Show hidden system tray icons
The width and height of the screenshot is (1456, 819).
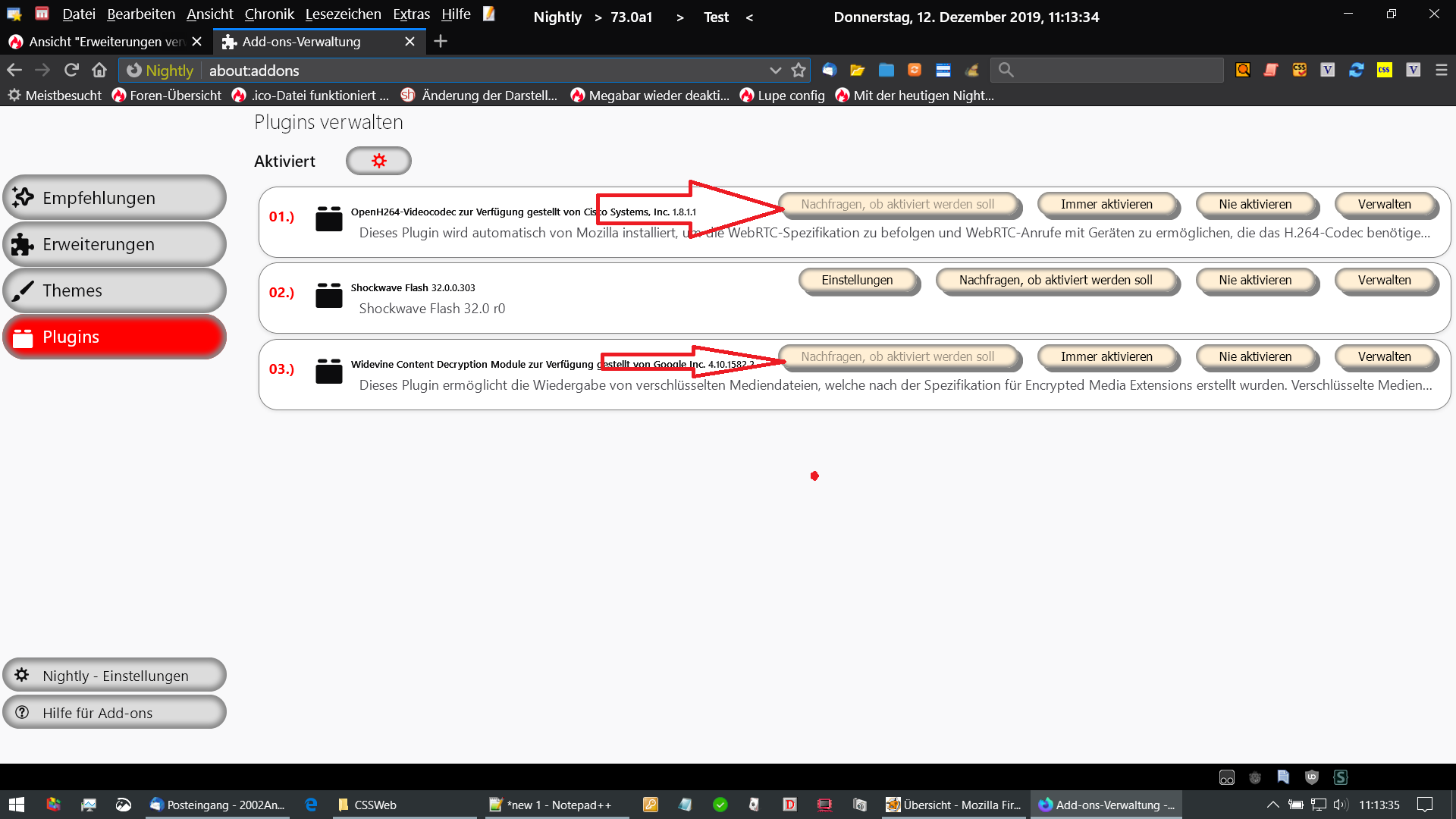[x=1273, y=805]
